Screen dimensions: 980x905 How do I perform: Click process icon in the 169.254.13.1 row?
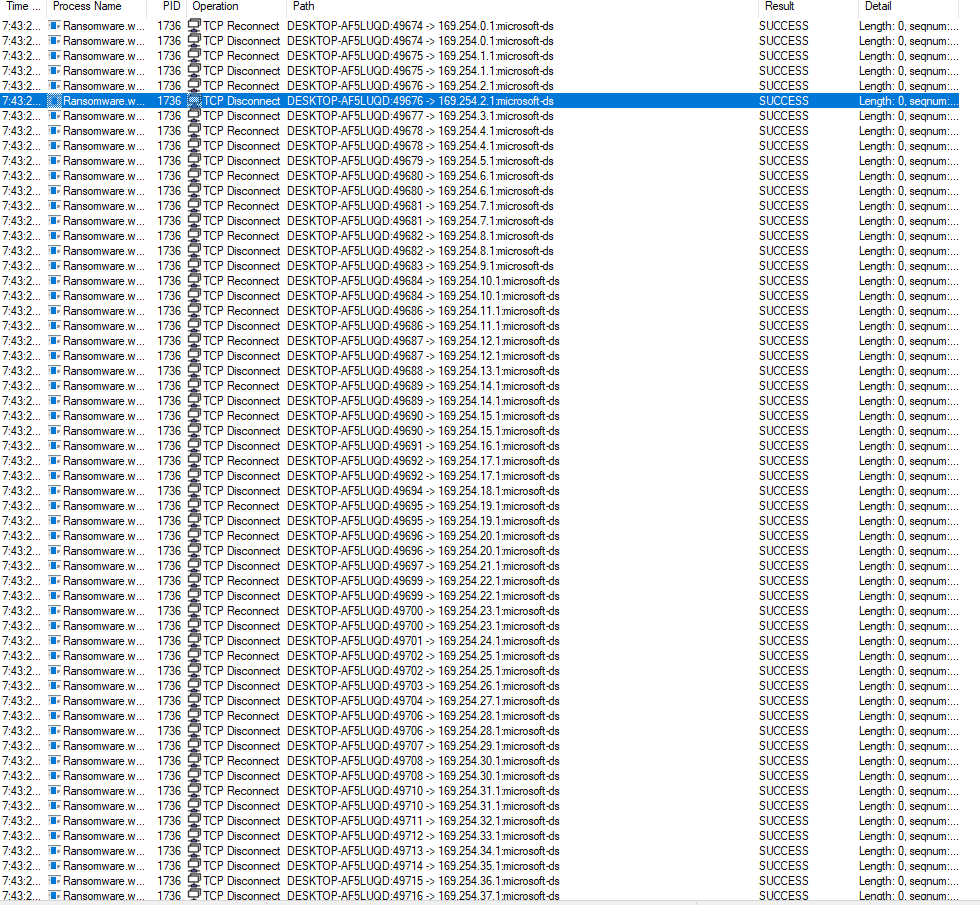click(x=55, y=371)
